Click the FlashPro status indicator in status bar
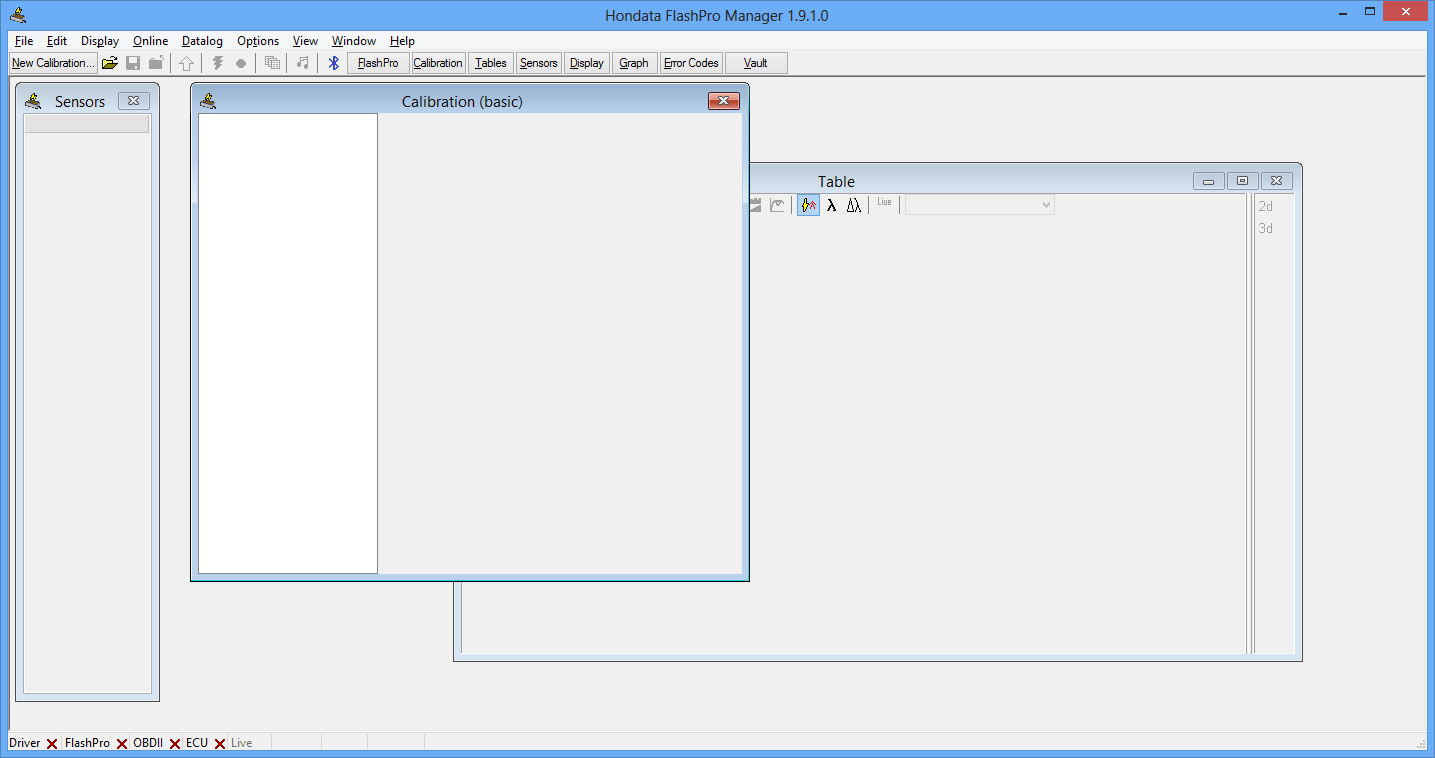 click(96, 743)
